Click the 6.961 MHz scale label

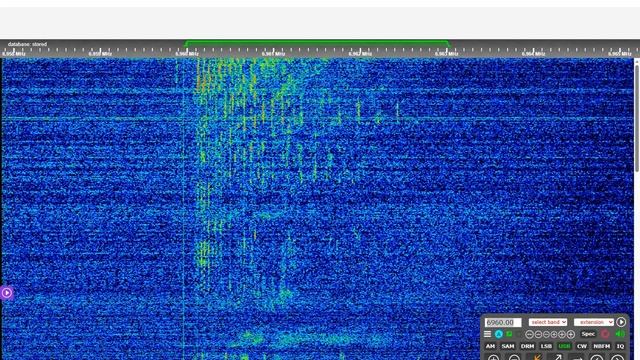(x=273, y=53)
